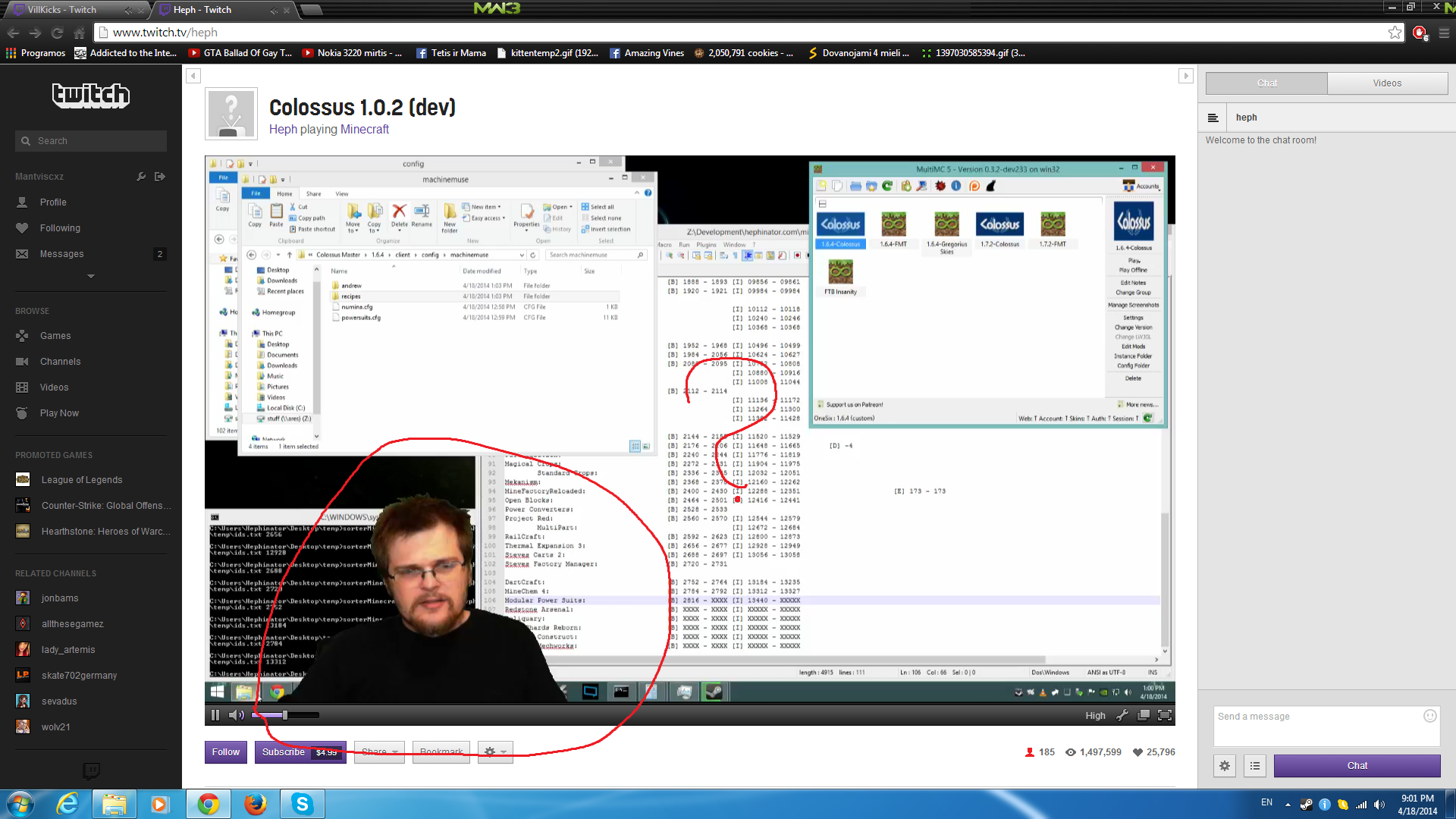
Task: Pop out the video player
Action: (1144, 715)
